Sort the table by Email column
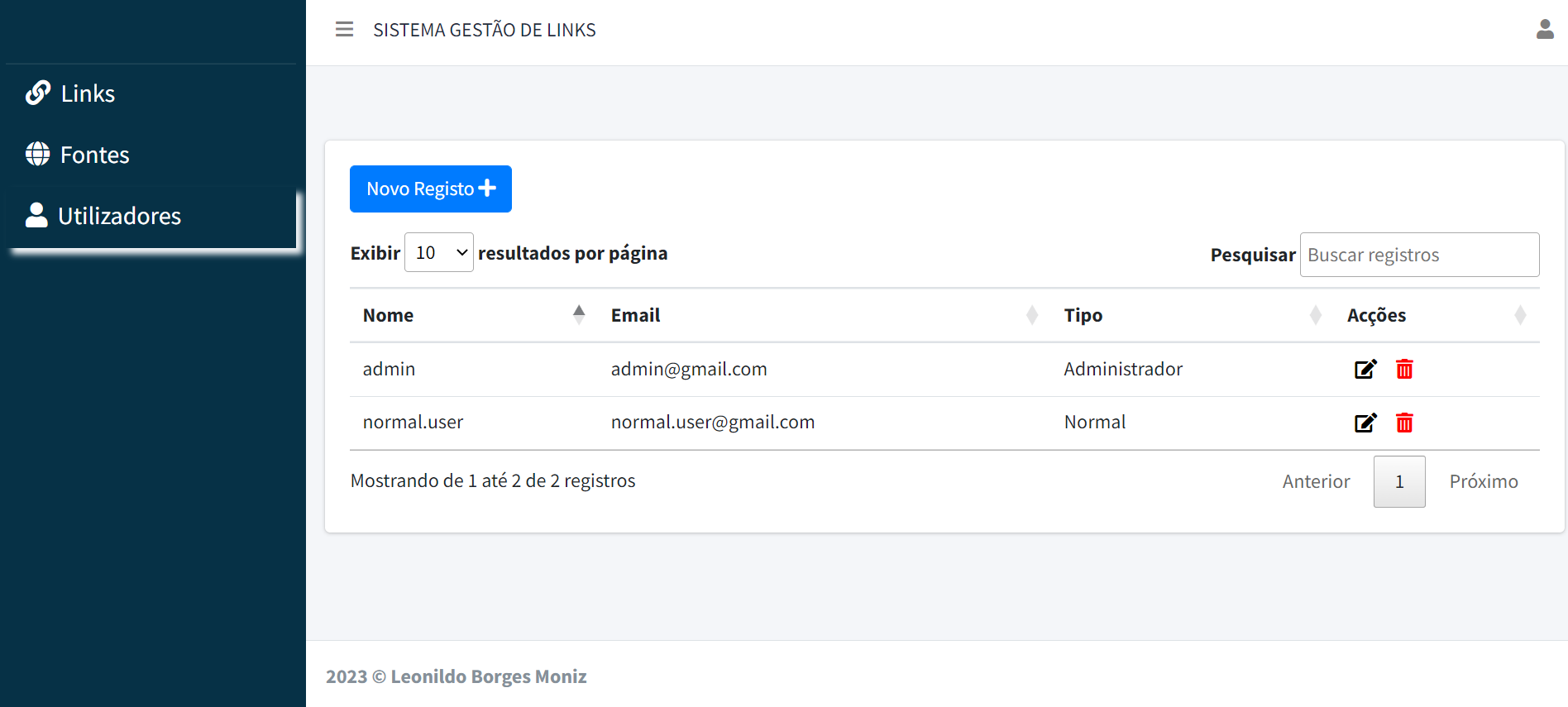 tap(635, 315)
